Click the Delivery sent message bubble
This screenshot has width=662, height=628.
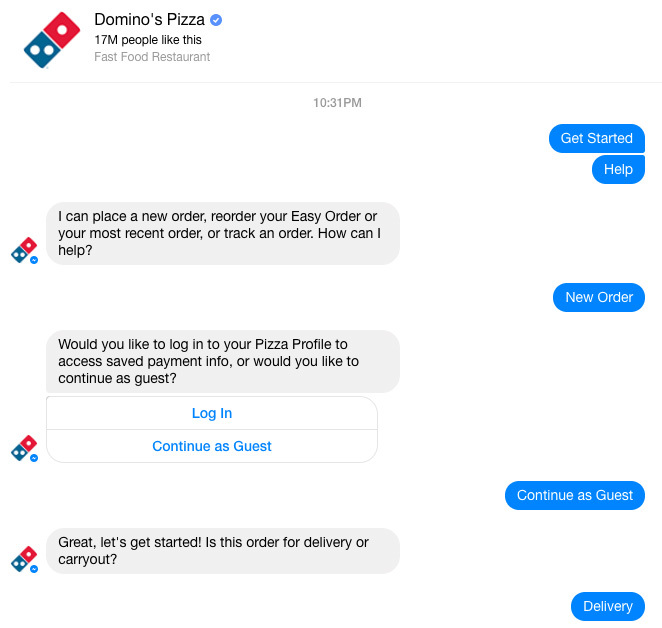point(607,606)
